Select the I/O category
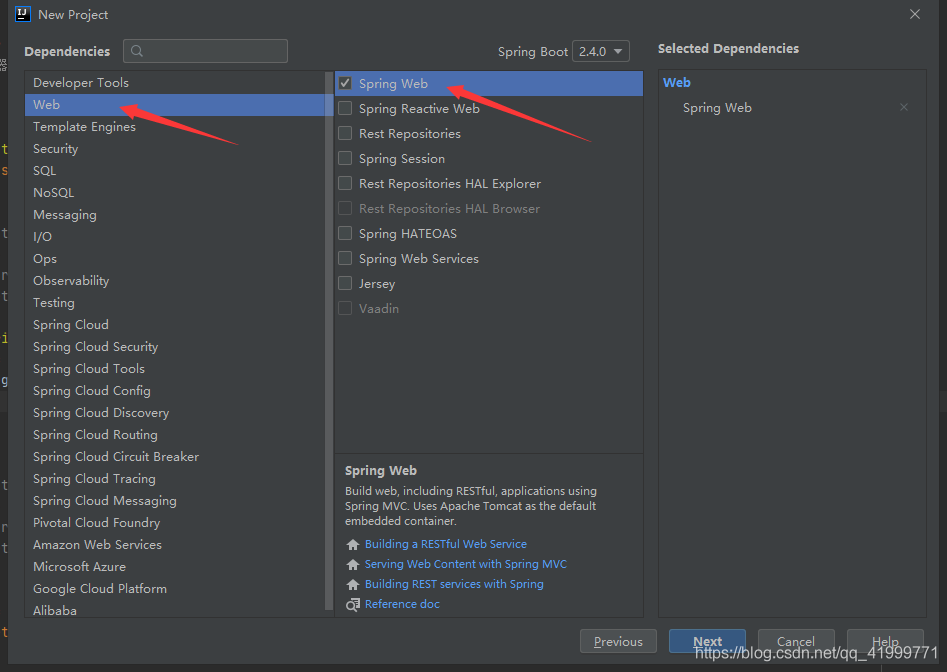Screen dimensions: 947x672 pyautogui.click(x=175, y=237)
